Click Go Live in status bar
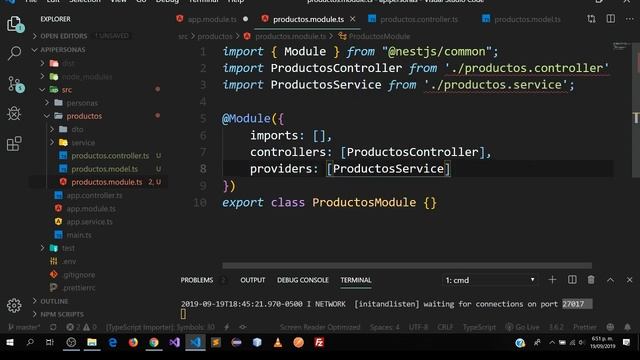This screenshot has height=360, width=640. [522, 327]
